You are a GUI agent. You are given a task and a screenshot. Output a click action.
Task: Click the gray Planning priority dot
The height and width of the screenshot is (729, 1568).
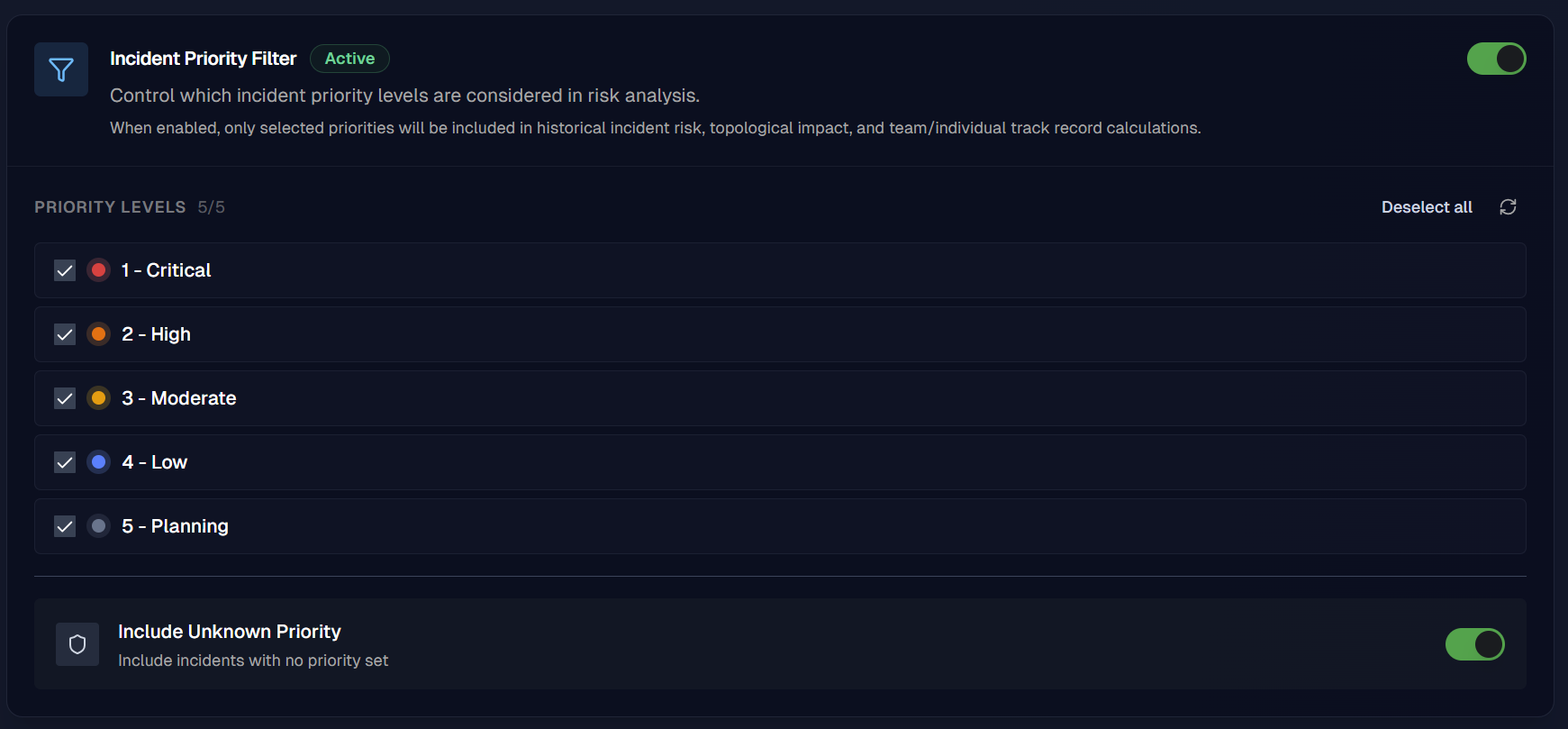[x=98, y=525]
